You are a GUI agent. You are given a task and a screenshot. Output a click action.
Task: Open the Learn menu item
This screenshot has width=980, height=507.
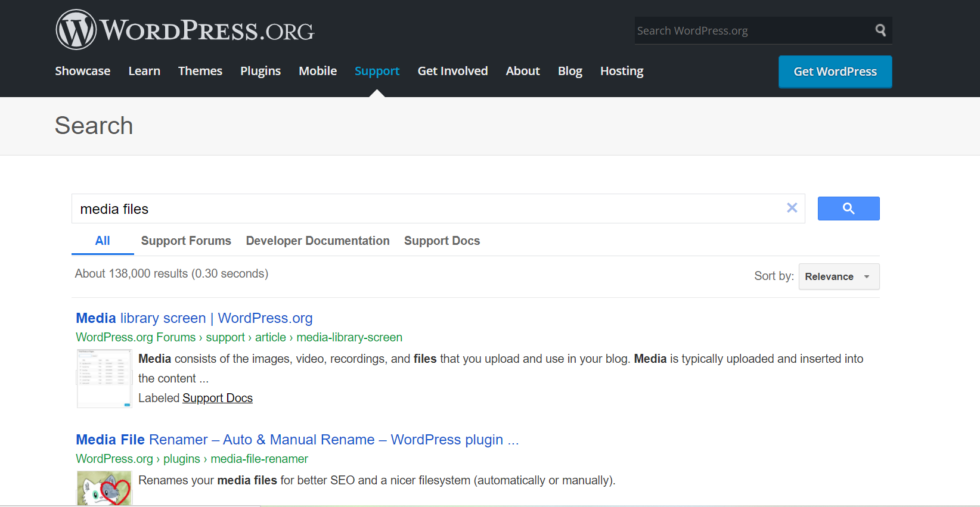144,71
